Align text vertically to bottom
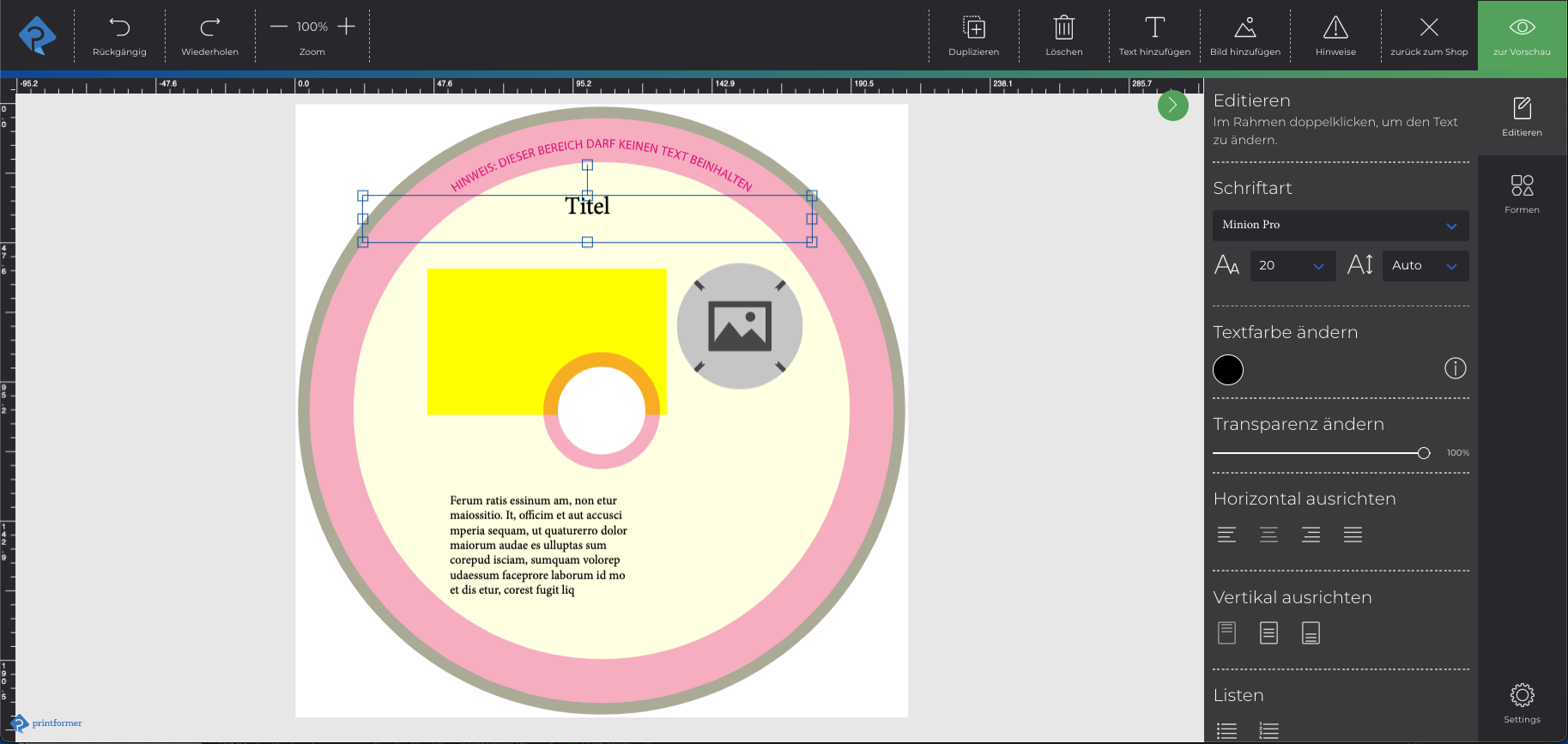Screen dimensions: 1568x744 point(1311,633)
